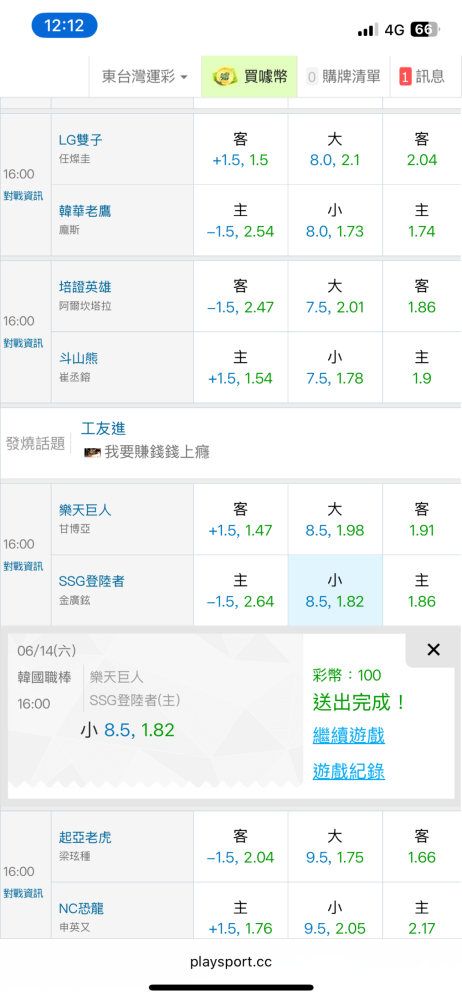Select LG雙子 away spread +1.5, 1.5

click(241, 150)
